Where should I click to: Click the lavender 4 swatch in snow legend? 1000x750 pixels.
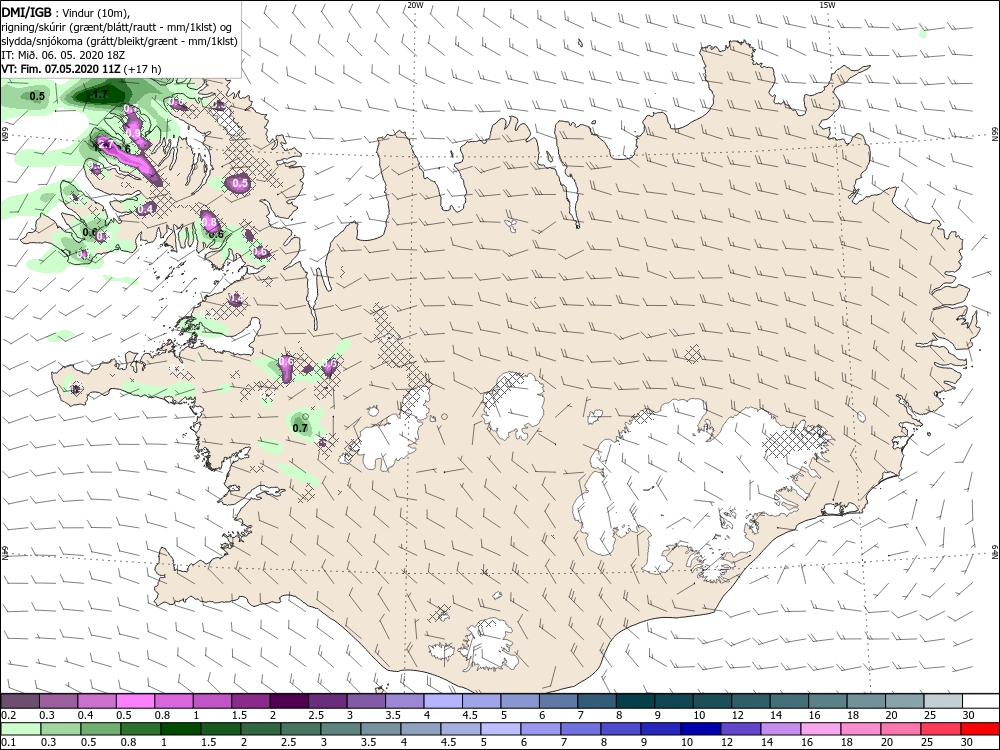tap(443, 701)
